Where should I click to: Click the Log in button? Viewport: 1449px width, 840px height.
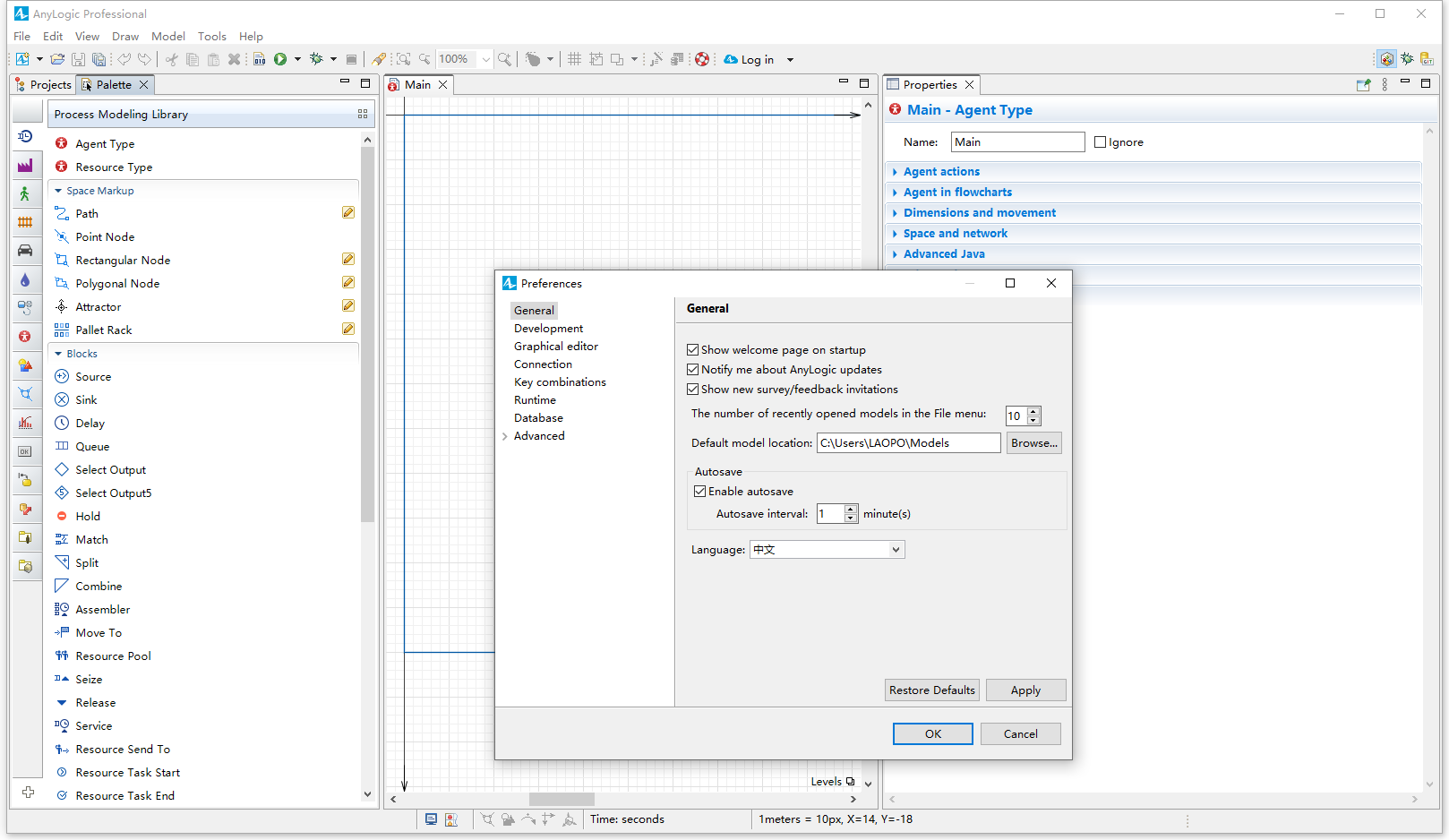tap(750, 59)
